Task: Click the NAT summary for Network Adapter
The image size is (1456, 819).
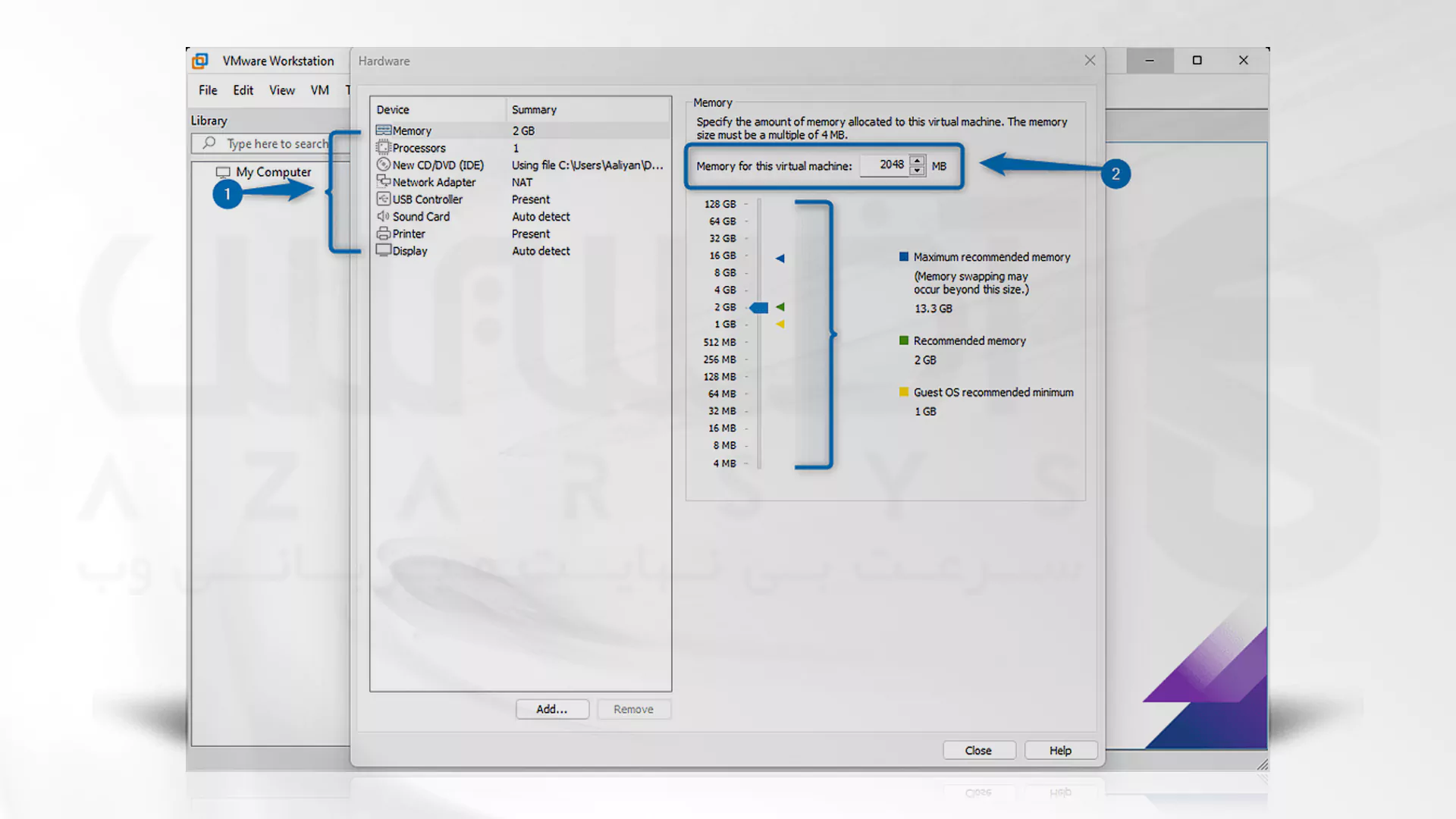Action: pos(522,182)
